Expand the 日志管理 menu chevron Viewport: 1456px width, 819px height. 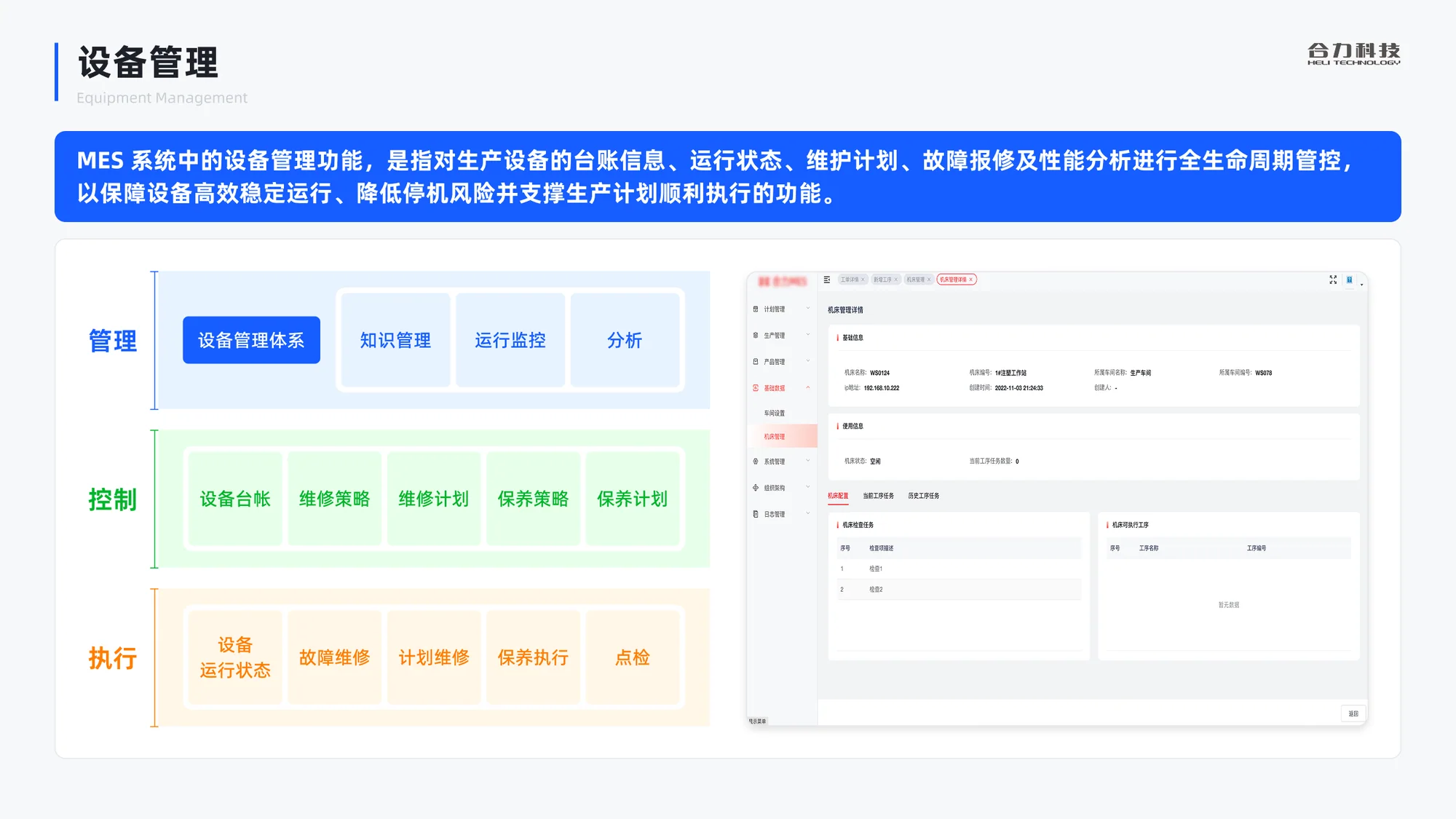[x=808, y=513]
